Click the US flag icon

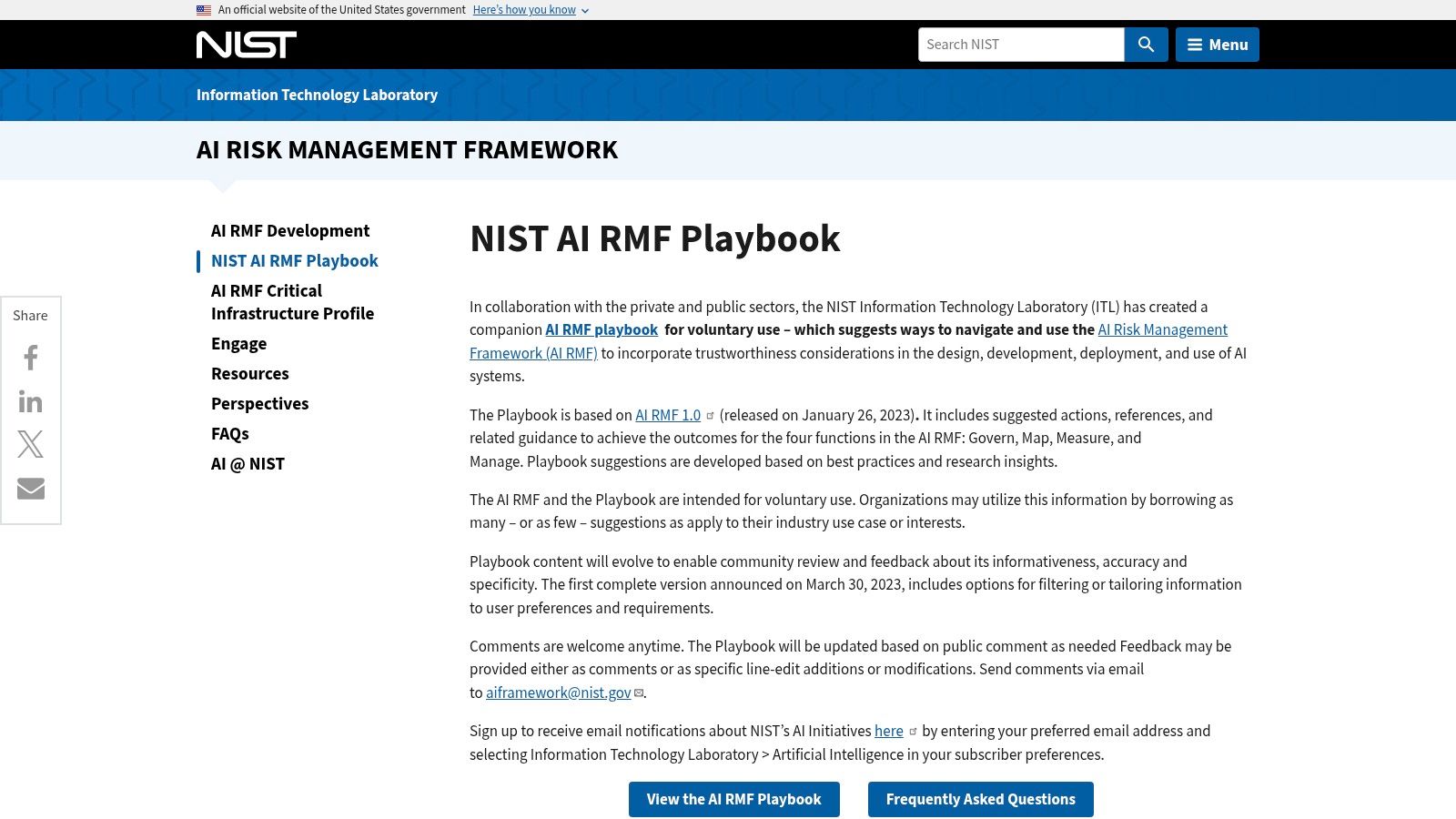coord(204,10)
